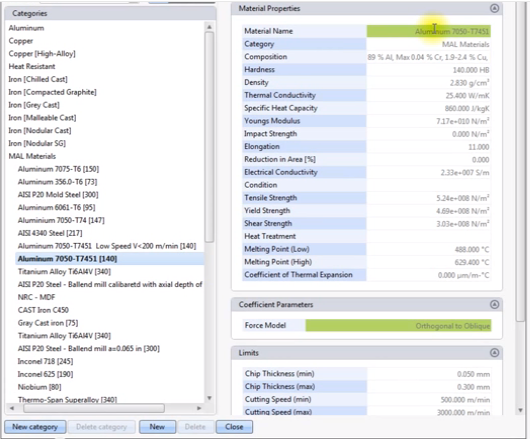Select AISI 4340 Steel [217]

[50, 233]
